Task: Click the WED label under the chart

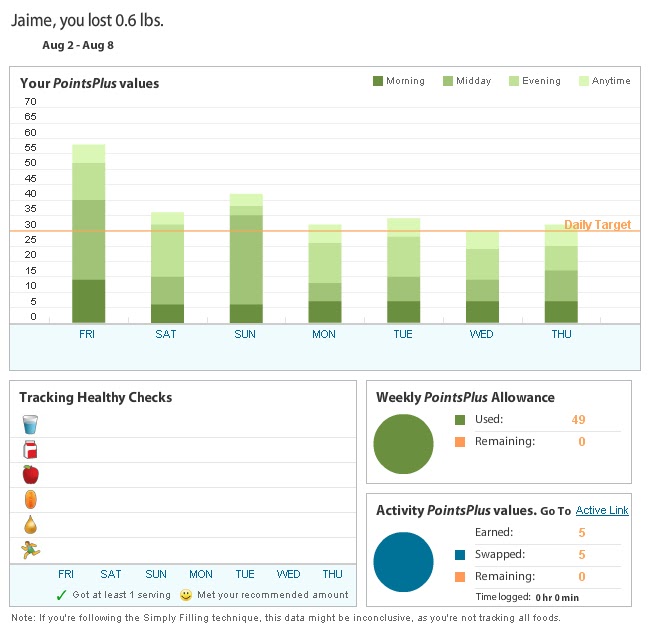Action: pos(481,334)
